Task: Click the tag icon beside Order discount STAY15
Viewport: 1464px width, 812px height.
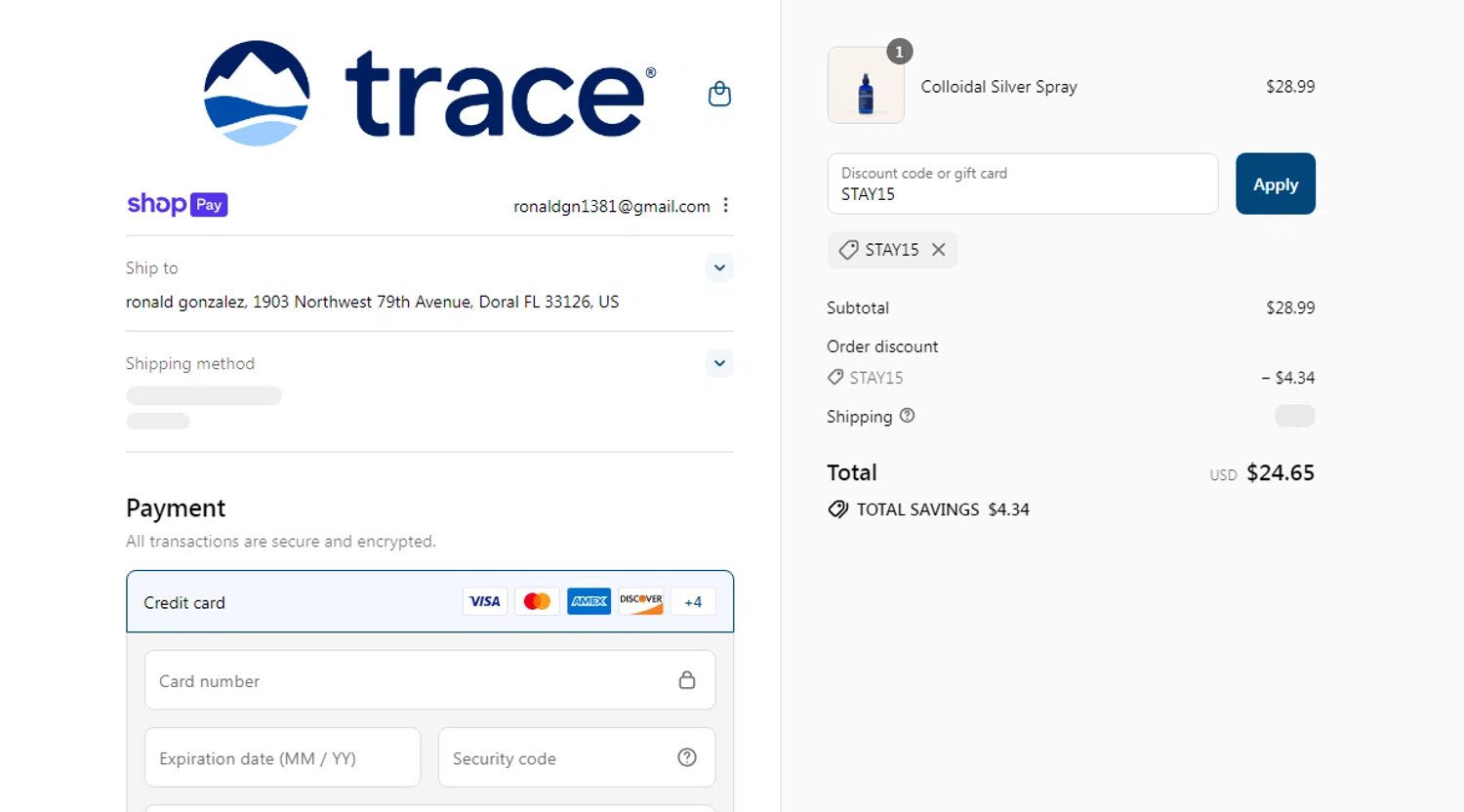Action: pyautogui.click(x=835, y=377)
